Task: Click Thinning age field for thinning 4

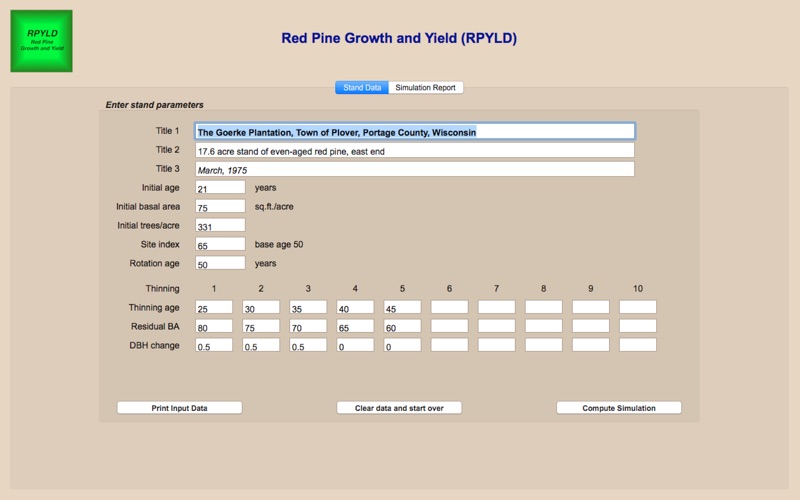Action: tap(355, 307)
